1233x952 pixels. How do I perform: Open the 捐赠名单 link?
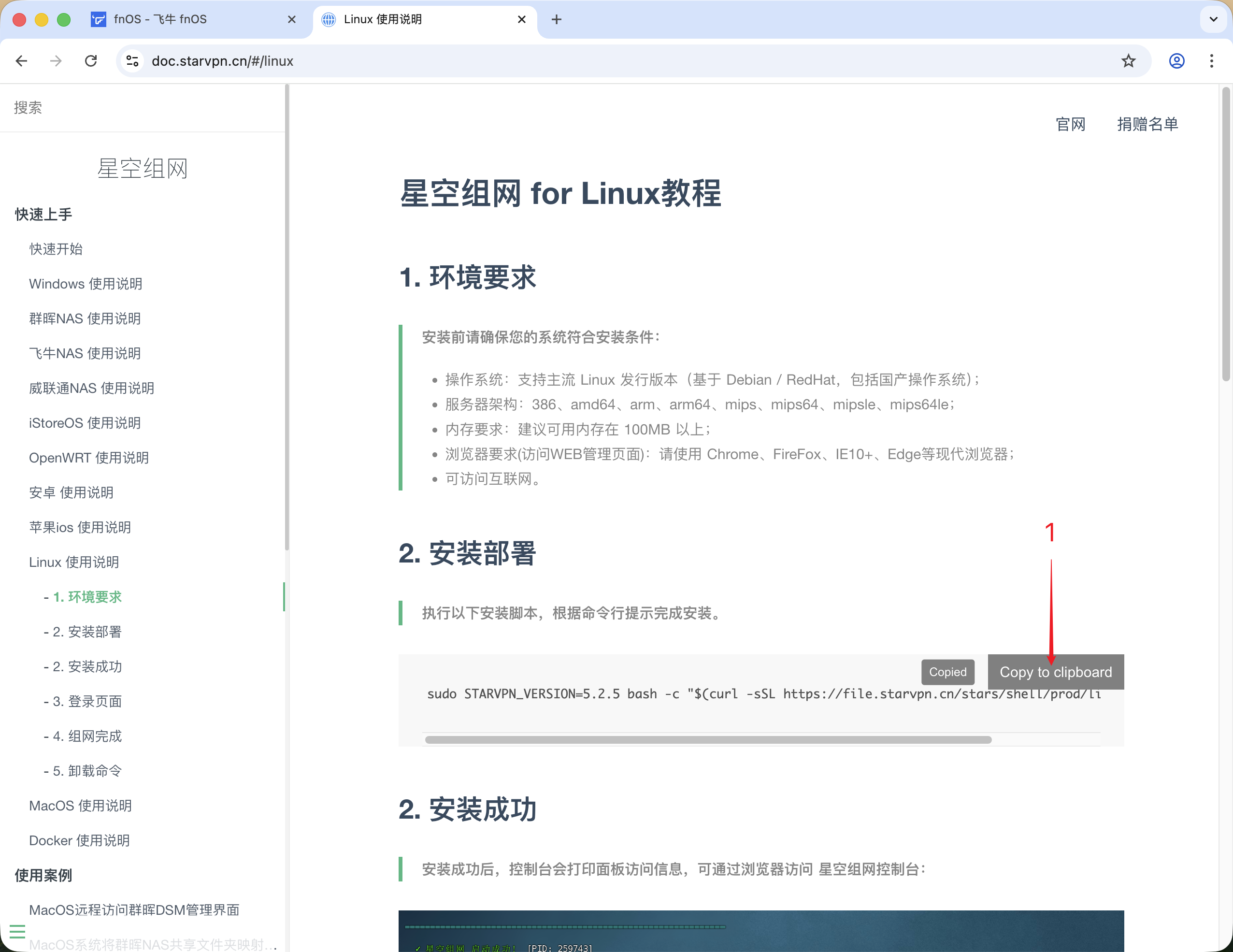point(1147,124)
